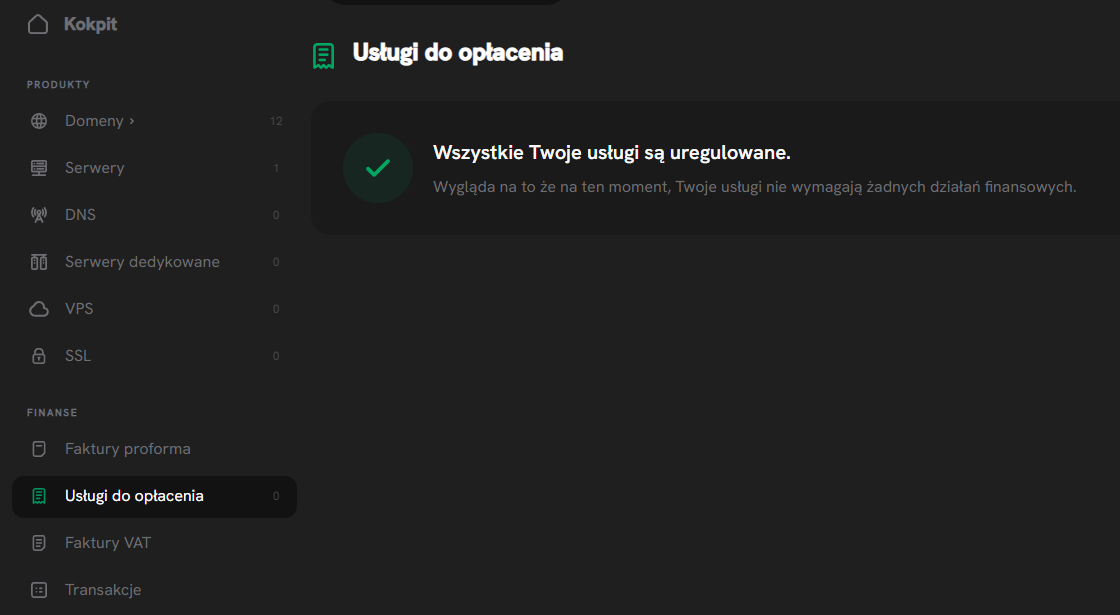Click the DNS broadcast icon
This screenshot has width=1120, height=615.
(x=38, y=214)
